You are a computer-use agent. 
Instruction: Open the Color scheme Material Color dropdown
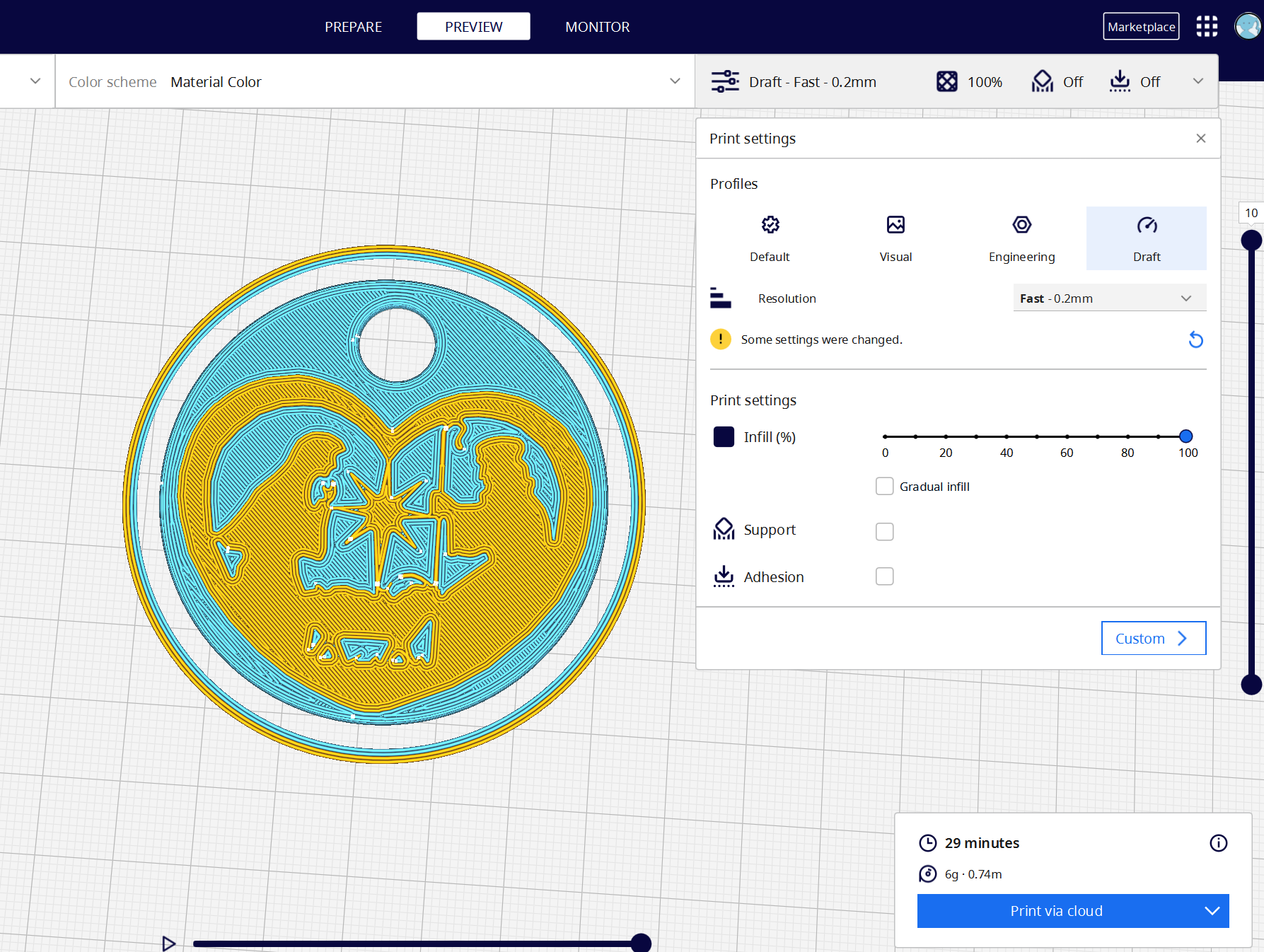tap(375, 81)
